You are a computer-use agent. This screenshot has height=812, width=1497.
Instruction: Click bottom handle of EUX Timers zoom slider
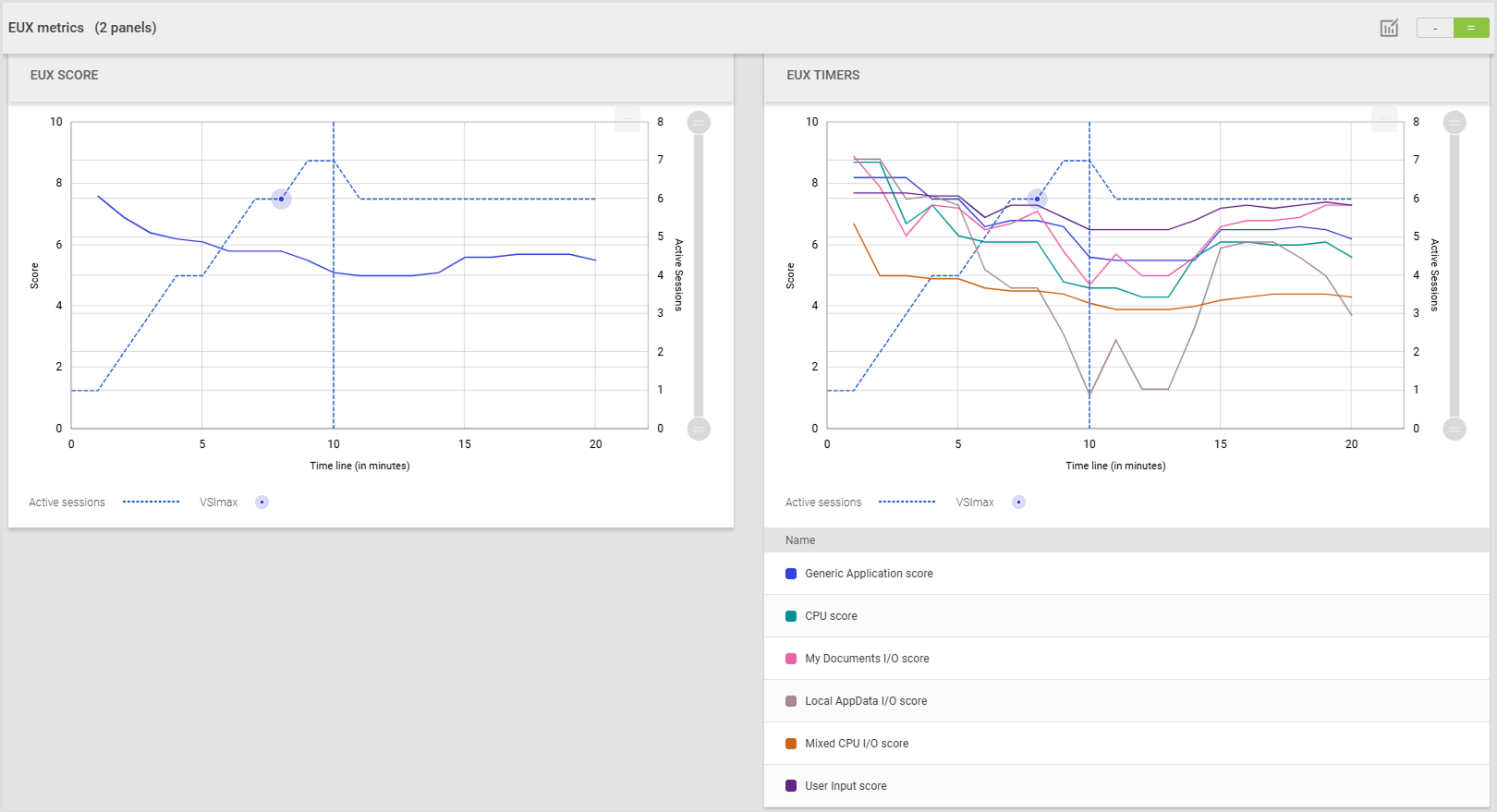point(1454,429)
